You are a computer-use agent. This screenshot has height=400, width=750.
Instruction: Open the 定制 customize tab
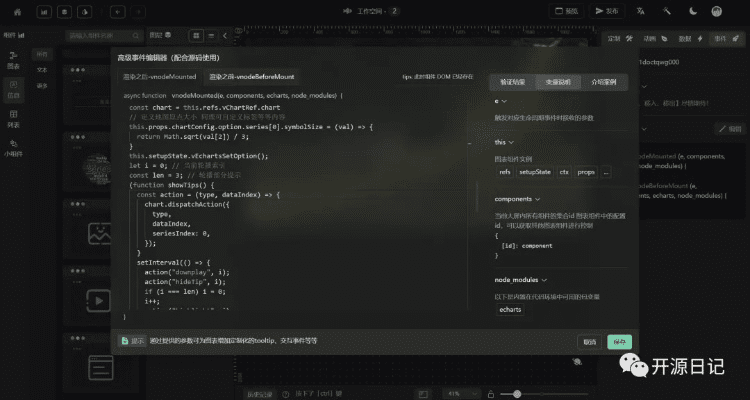pos(620,39)
